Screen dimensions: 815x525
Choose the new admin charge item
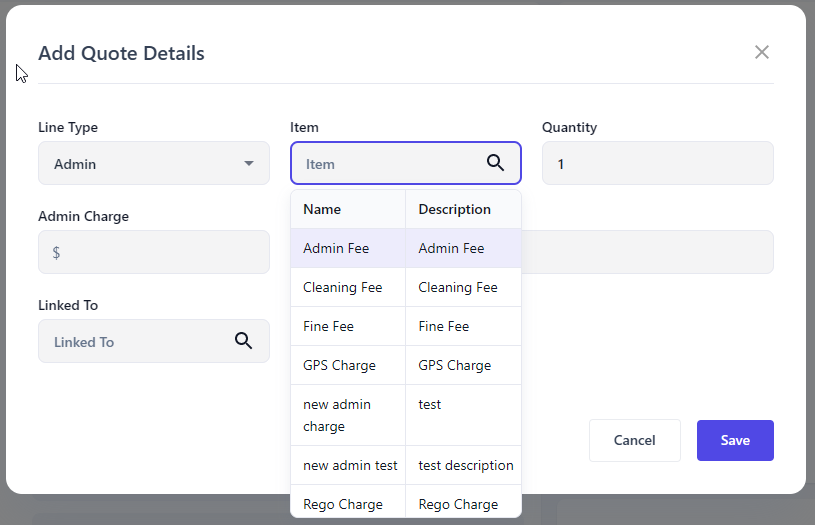click(337, 415)
